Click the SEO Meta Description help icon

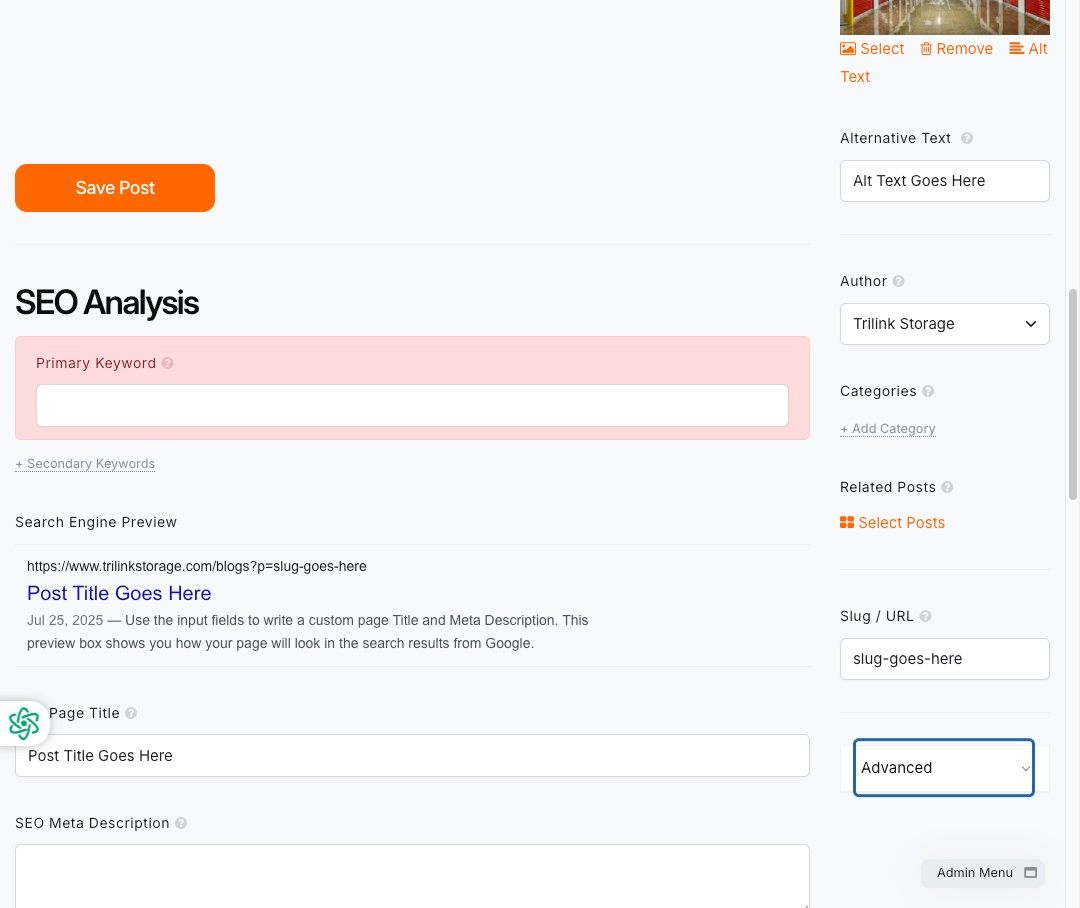click(x=180, y=823)
